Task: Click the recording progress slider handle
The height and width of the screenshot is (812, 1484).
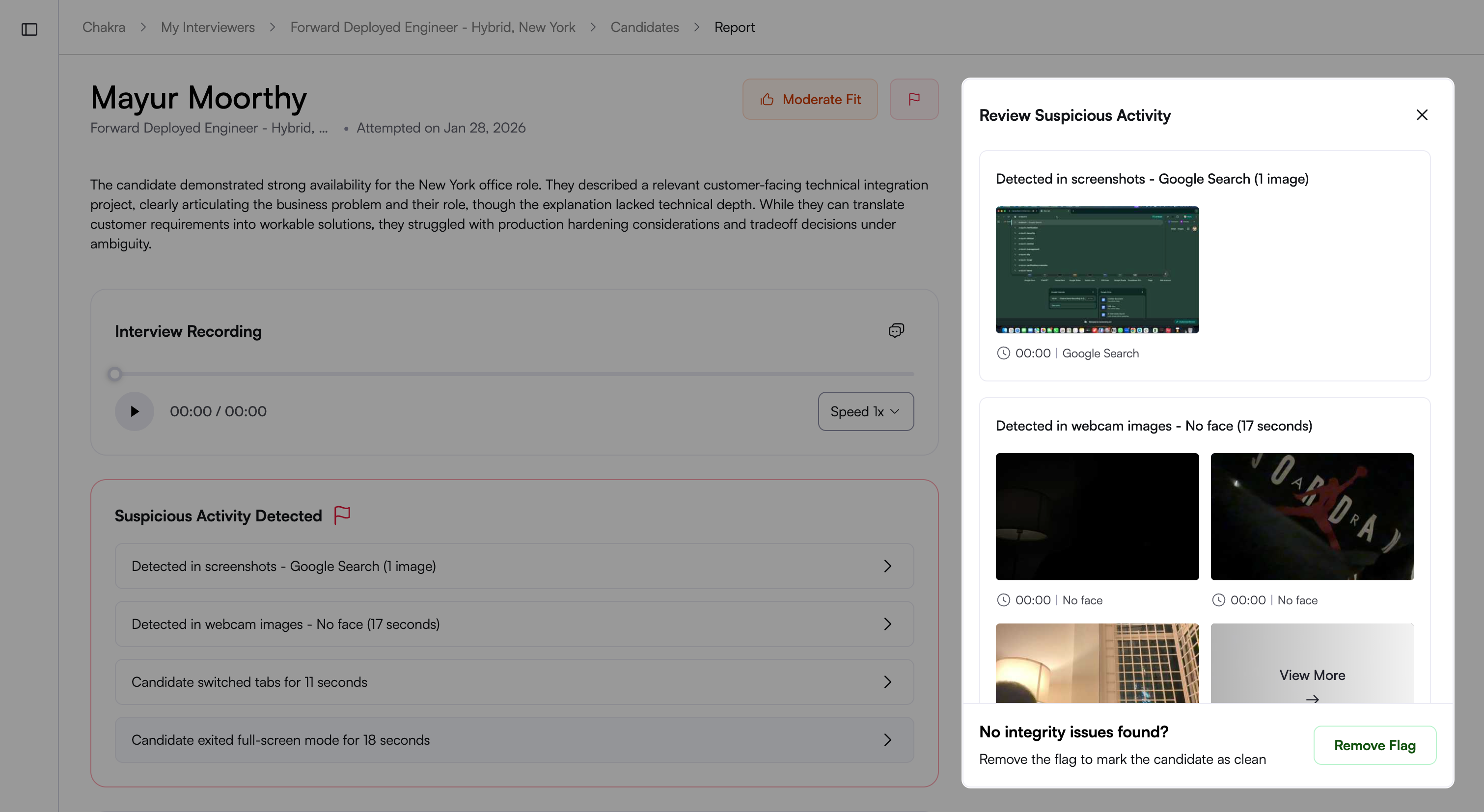Action: 114,374
